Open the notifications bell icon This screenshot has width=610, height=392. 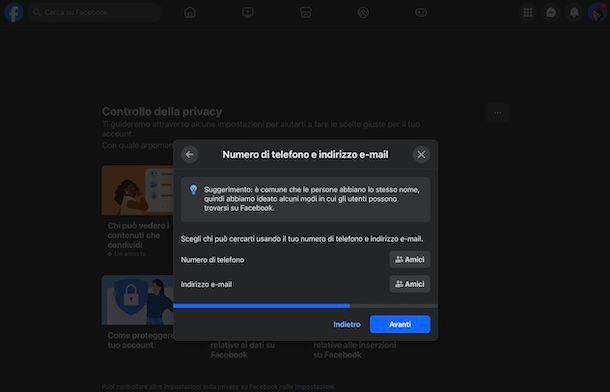574,12
